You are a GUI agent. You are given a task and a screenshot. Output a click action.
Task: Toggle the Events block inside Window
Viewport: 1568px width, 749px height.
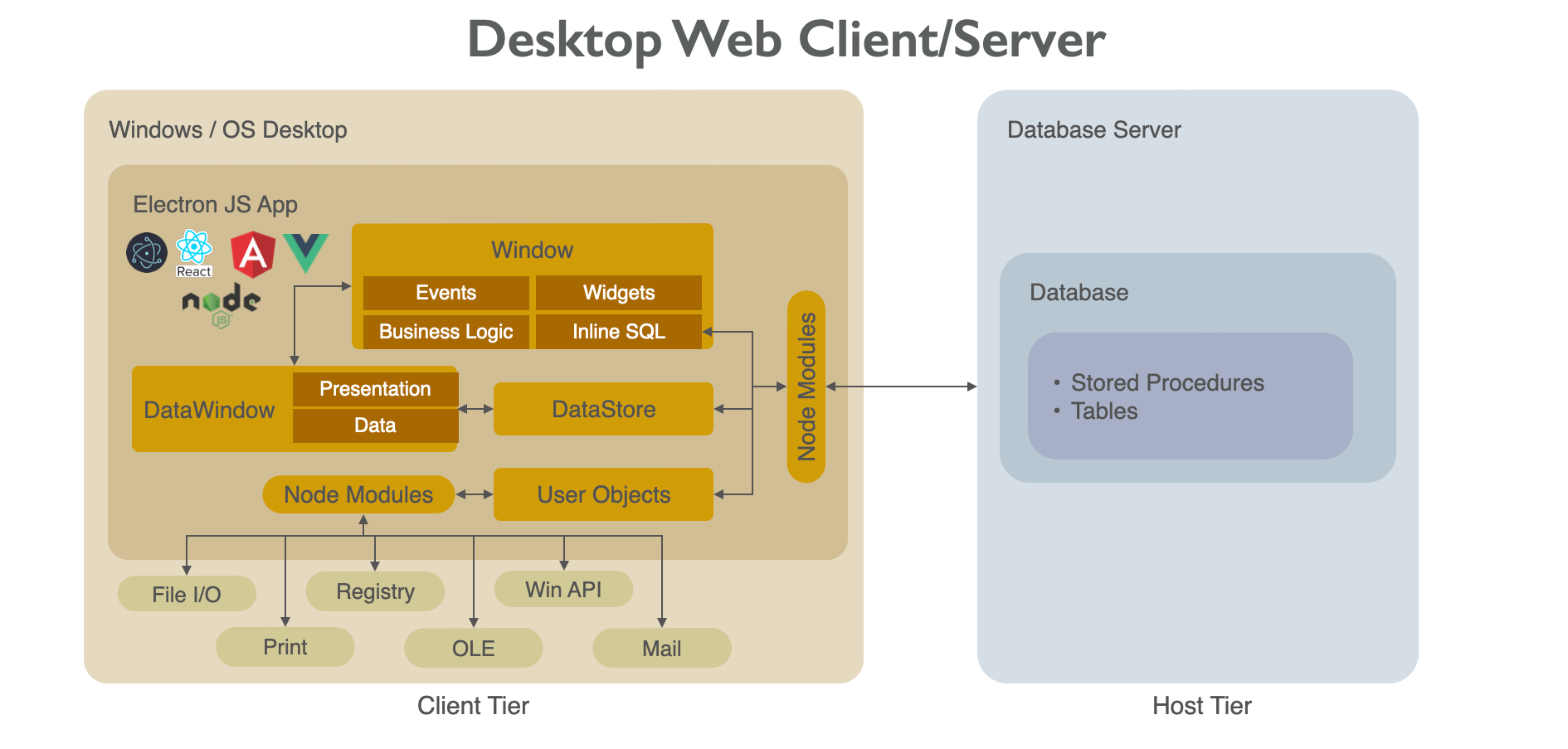(446, 292)
